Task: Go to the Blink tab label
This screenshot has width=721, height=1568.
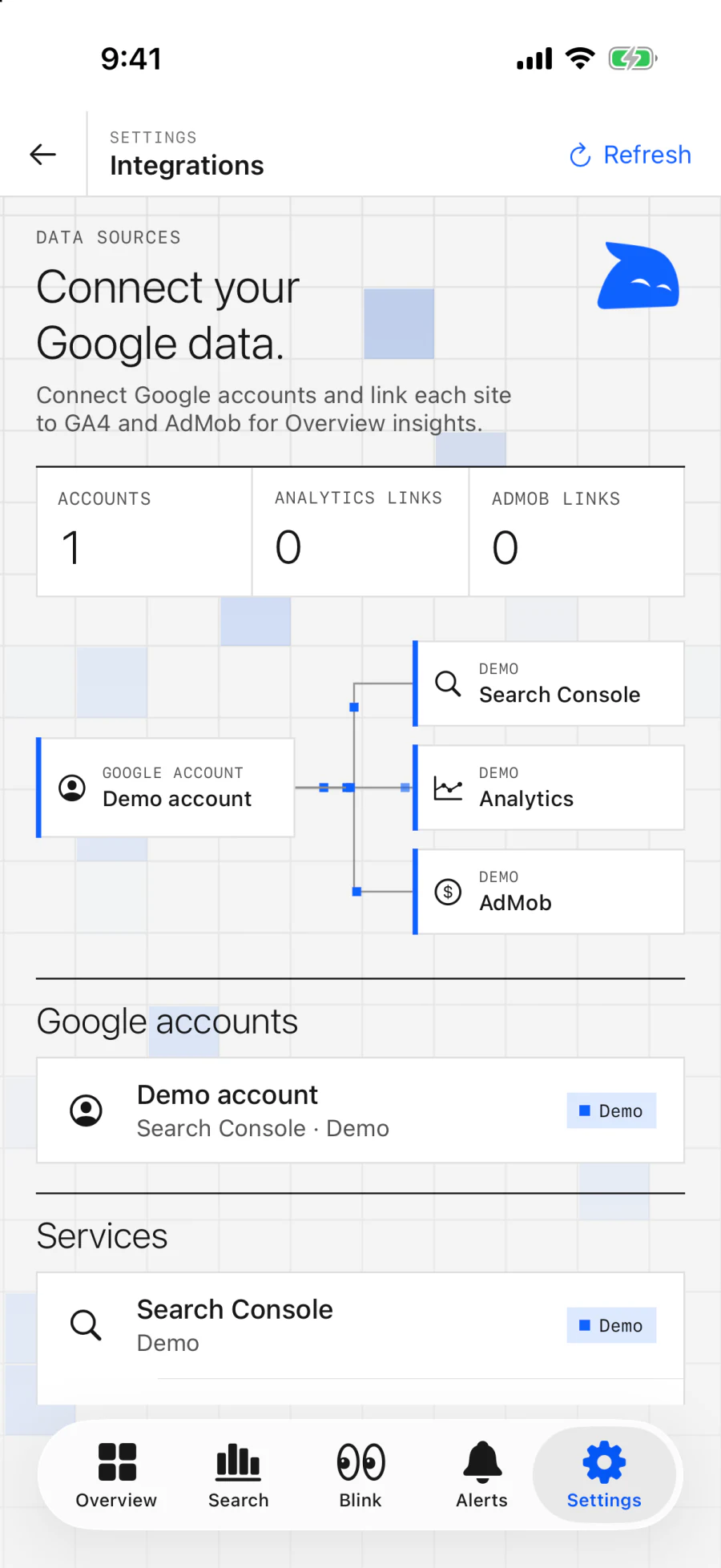Action: (x=360, y=1500)
